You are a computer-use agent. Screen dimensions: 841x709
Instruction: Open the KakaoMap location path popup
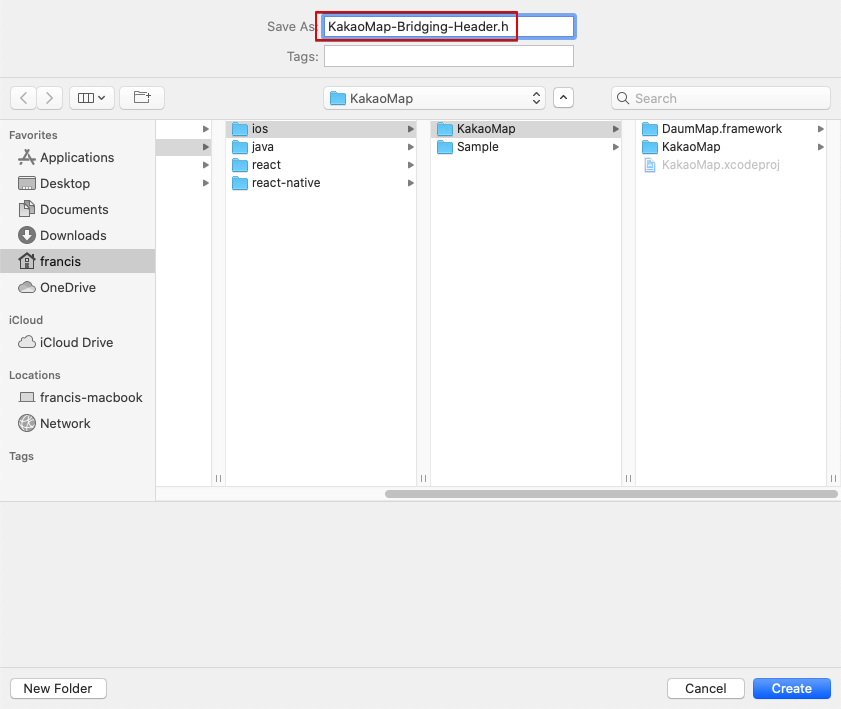(x=434, y=98)
